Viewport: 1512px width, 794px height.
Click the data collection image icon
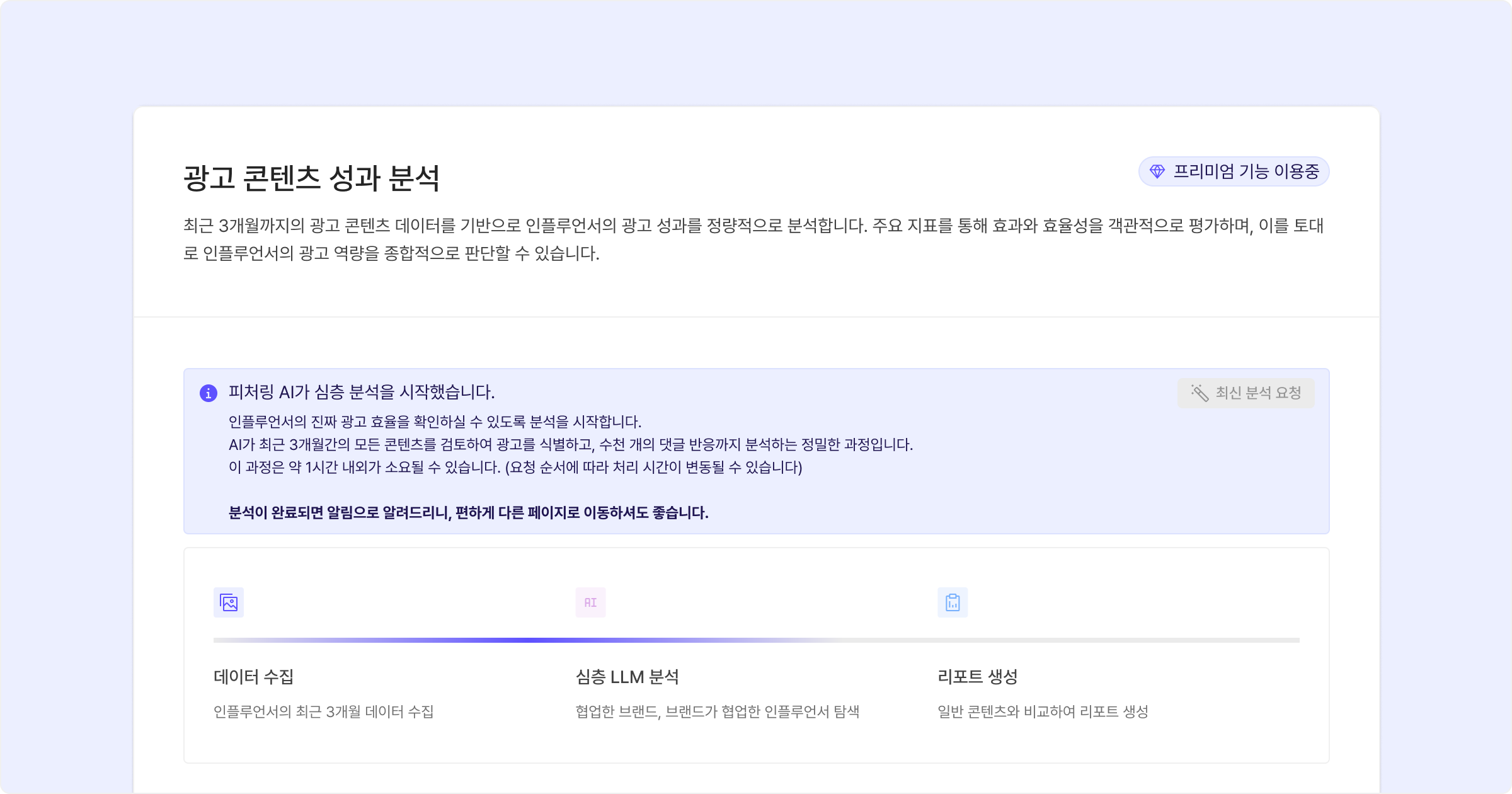229,602
